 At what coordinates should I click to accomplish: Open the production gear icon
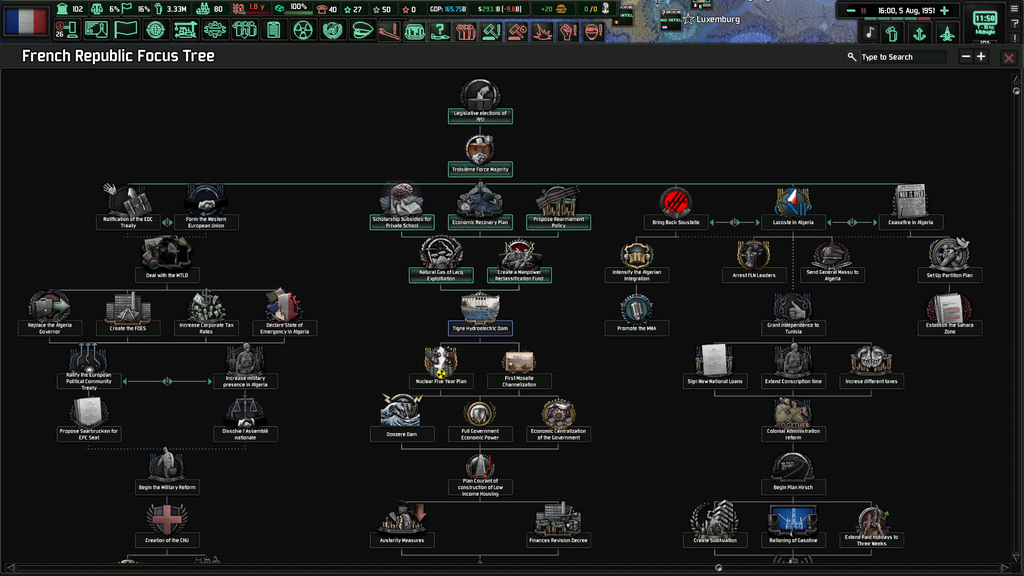tap(215, 30)
